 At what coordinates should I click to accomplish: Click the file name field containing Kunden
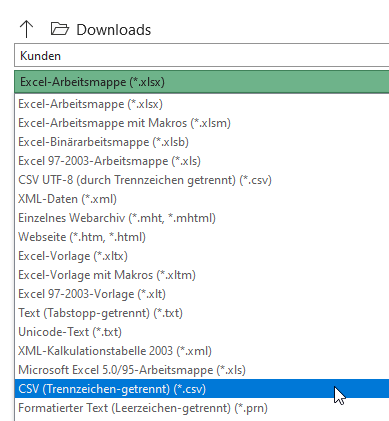[202, 55]
